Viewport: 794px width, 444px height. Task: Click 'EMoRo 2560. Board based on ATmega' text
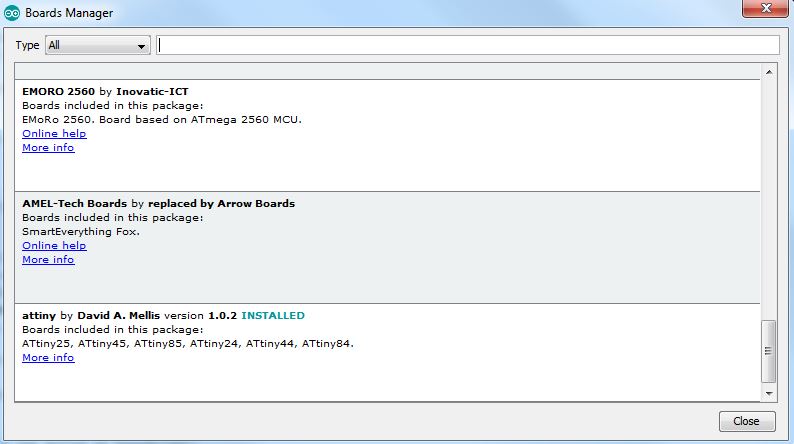coord(162,120)
